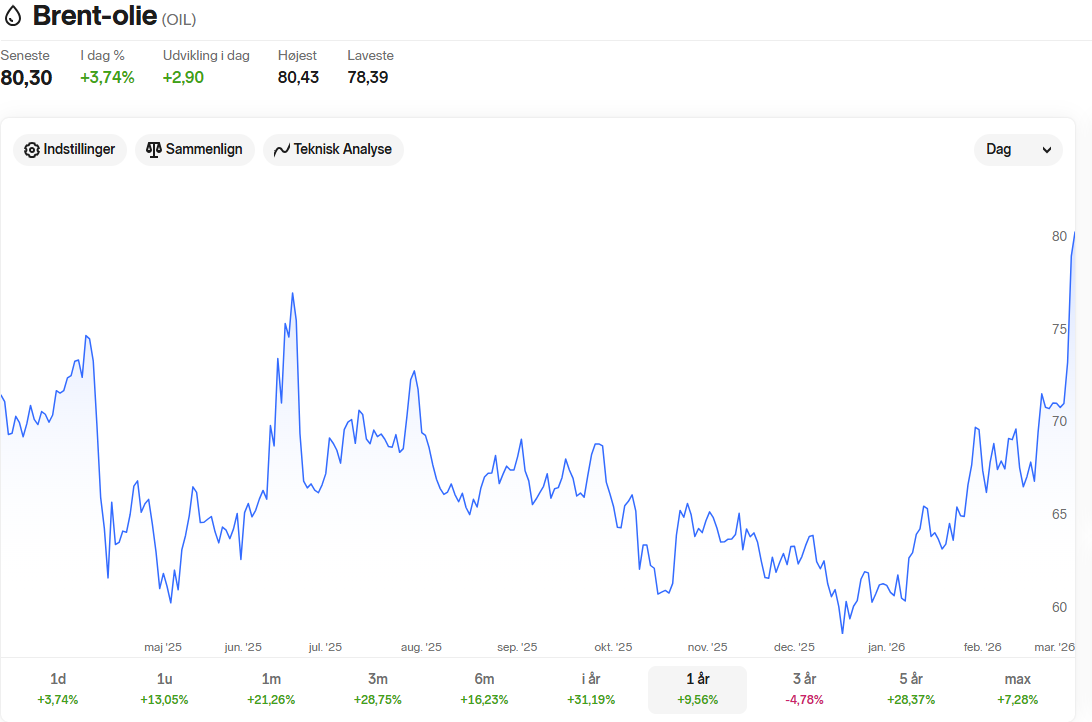The width and height of the screenshot is (1092, 722).
Task: Select the i år period tab
Action: tap(591, 689)
